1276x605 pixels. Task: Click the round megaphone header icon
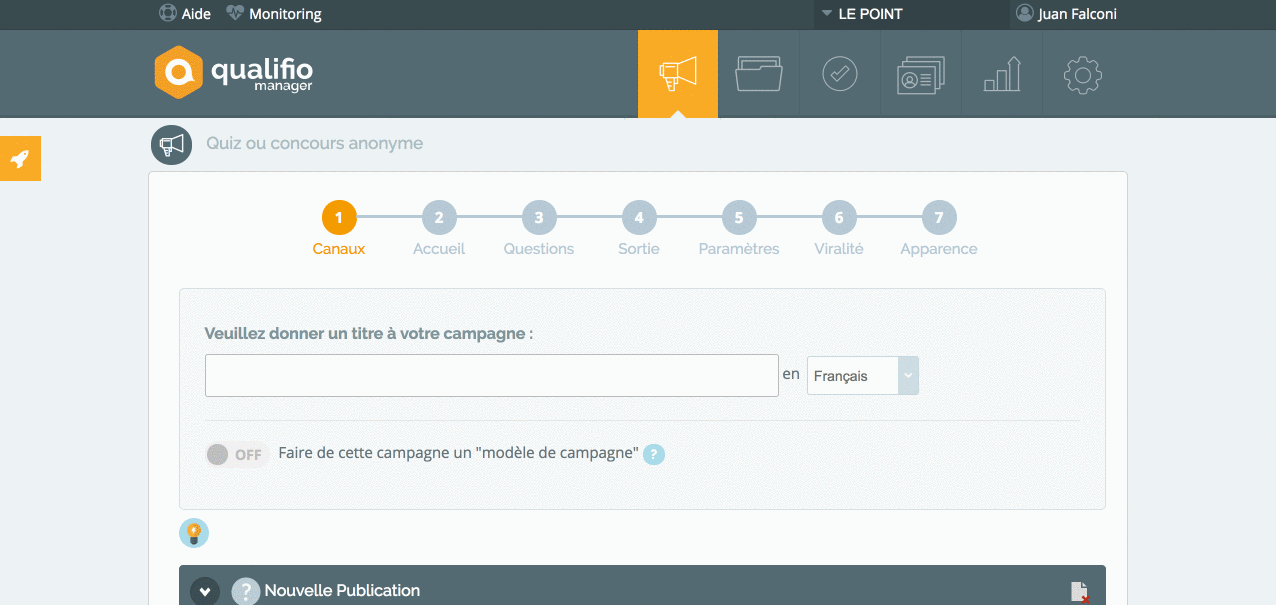point(171,145)
